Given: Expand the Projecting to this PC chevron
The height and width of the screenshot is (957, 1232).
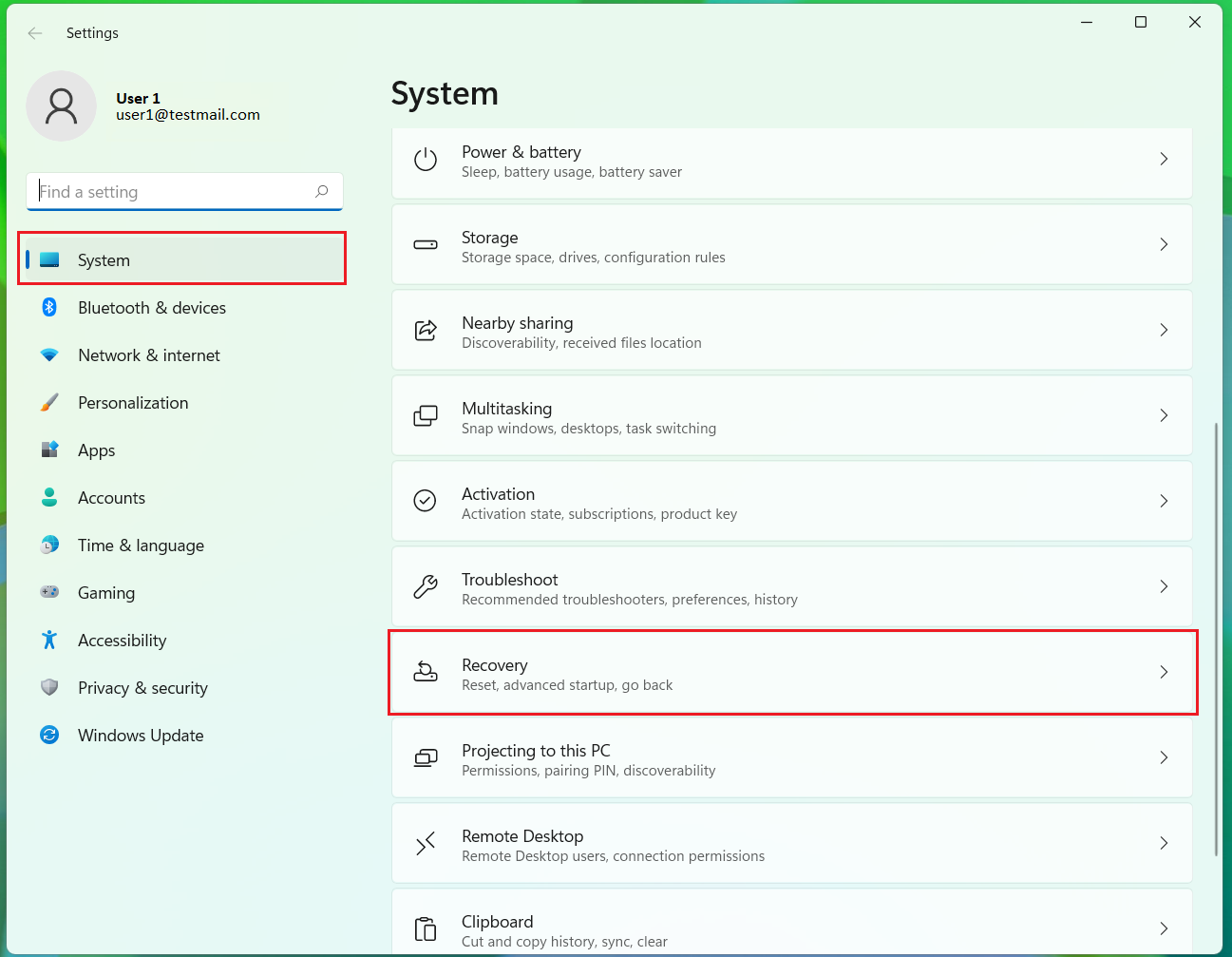Looking at the screenshot, I should tap(1164, 757).
